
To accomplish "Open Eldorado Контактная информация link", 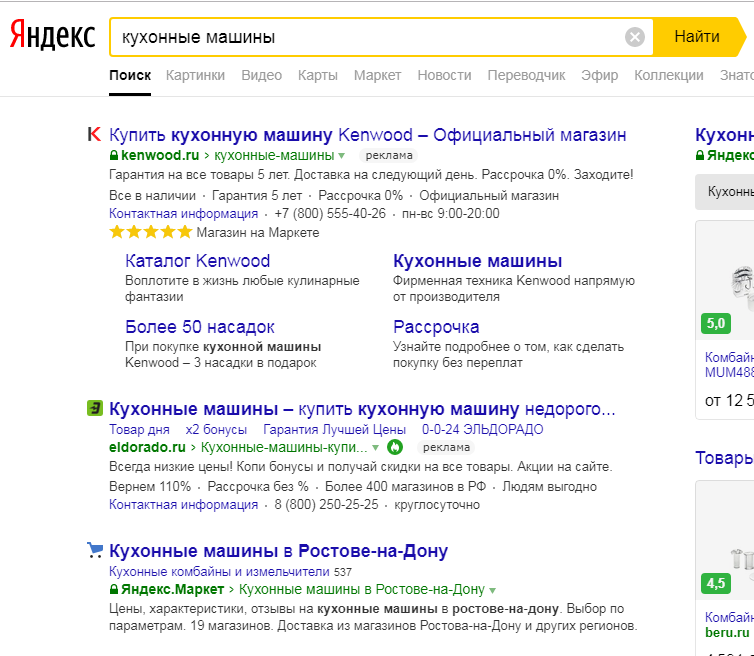I will click(184, 505).
